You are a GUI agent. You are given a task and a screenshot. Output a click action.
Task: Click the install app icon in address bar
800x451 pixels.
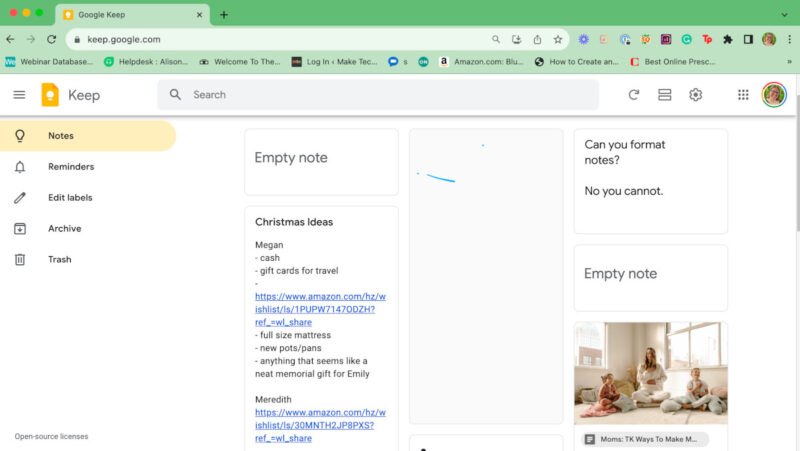point(516,39)
